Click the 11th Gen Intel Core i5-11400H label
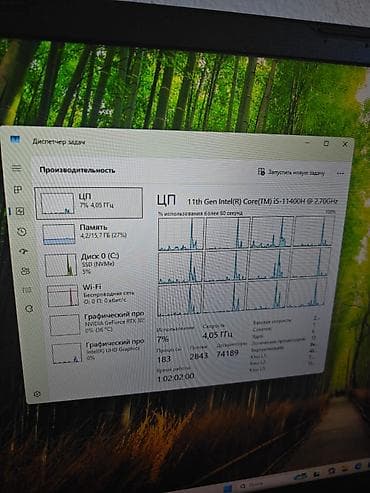Viewport: 370px width, 493px height. (x=262, y=201)
